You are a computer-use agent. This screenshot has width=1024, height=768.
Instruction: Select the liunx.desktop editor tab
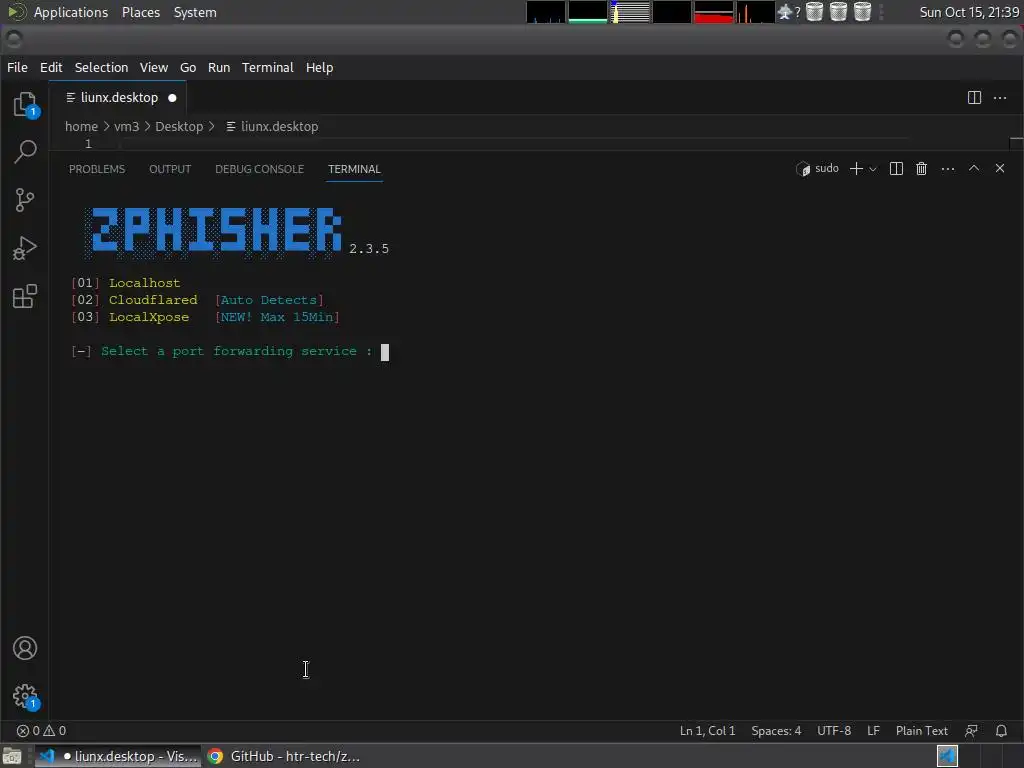118,98
